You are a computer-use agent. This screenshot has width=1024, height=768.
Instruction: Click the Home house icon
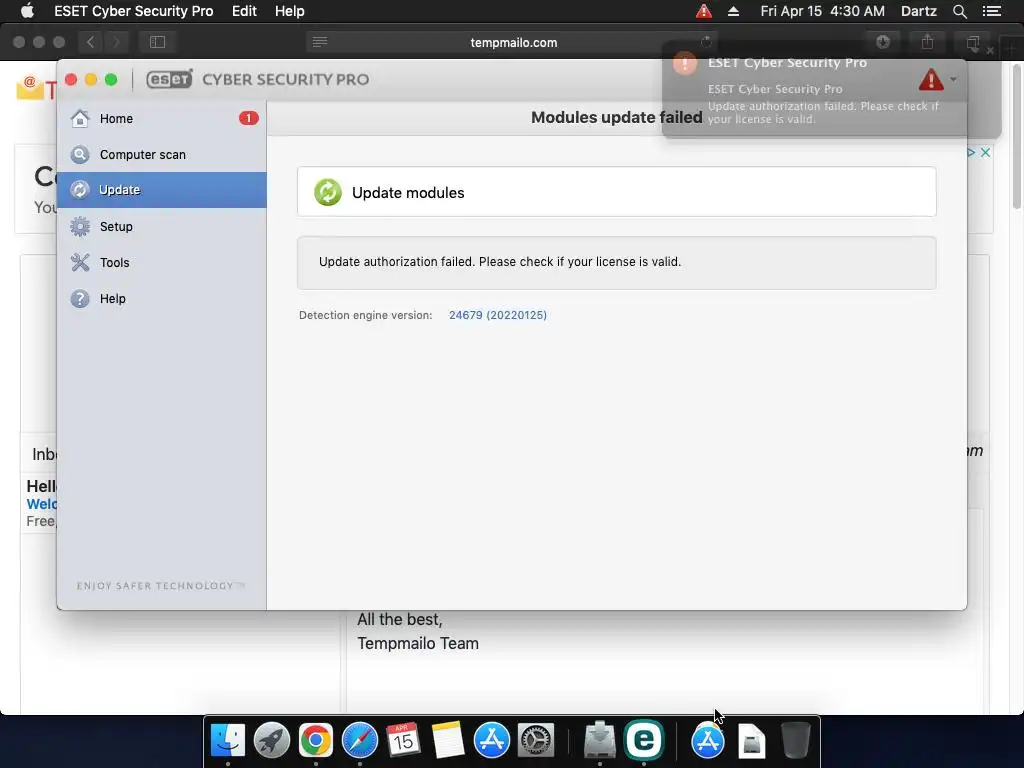80,118
